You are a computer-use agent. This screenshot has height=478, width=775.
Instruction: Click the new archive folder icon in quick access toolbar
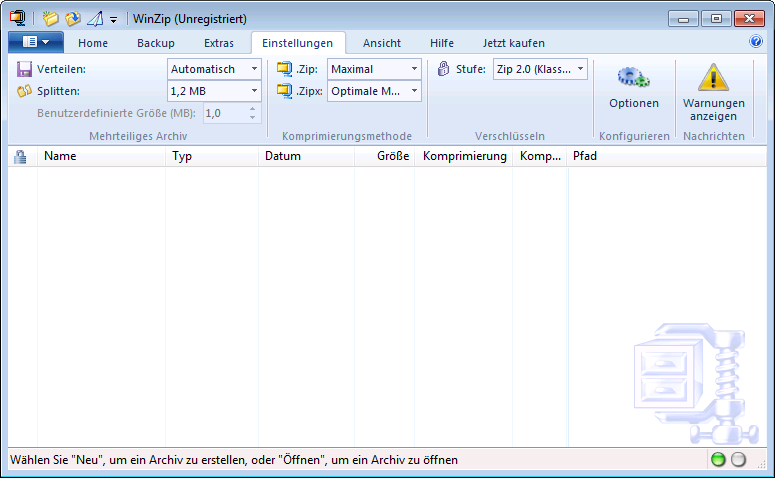50,18
